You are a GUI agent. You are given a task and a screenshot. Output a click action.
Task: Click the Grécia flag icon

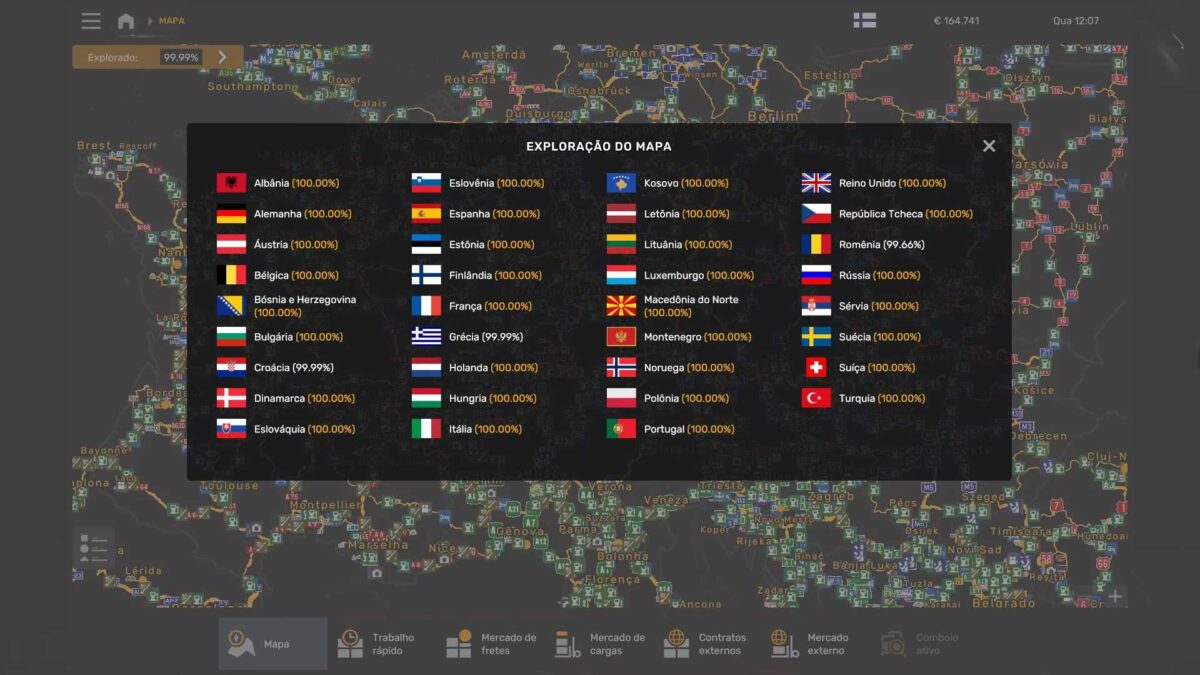click(x=426, y=337)
